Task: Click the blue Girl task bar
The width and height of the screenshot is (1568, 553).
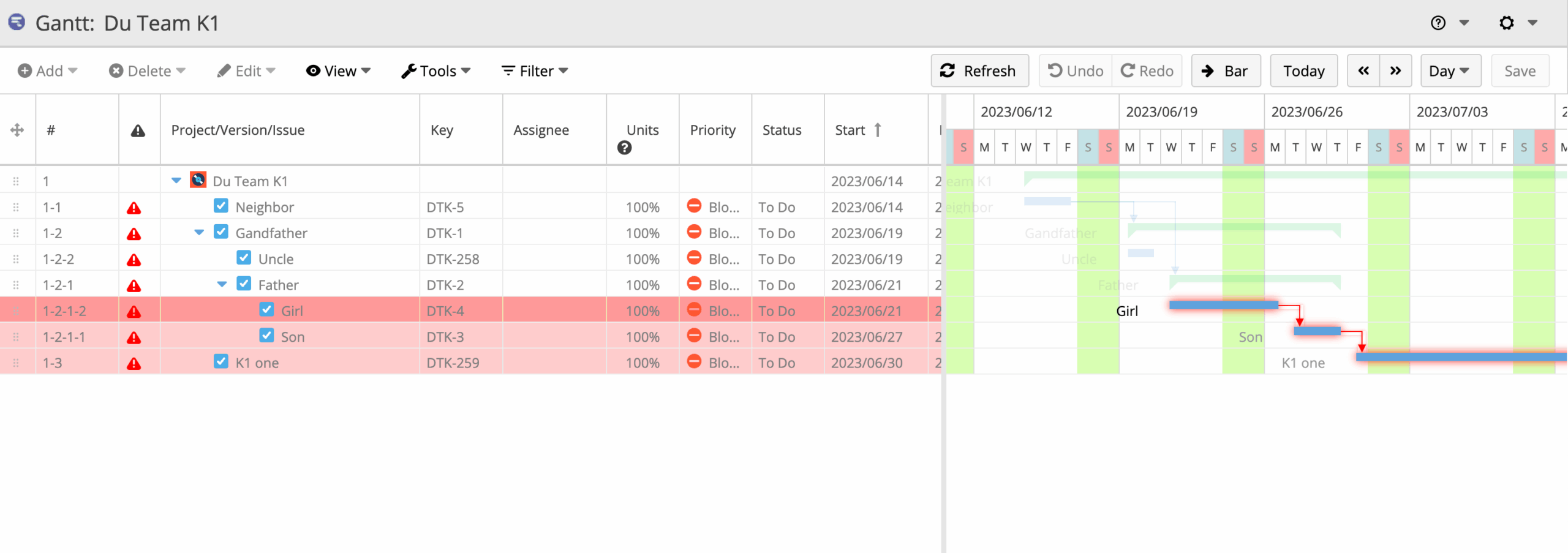Action: pyautogui.click(x=1223, y=305)
